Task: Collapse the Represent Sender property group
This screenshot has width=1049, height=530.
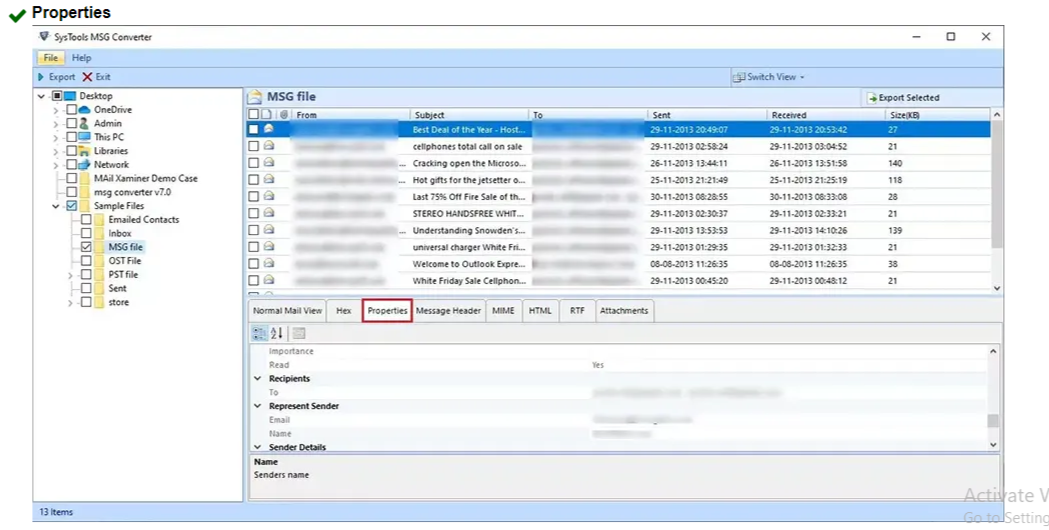Action: pyautogui.click(x=258, y=406)
